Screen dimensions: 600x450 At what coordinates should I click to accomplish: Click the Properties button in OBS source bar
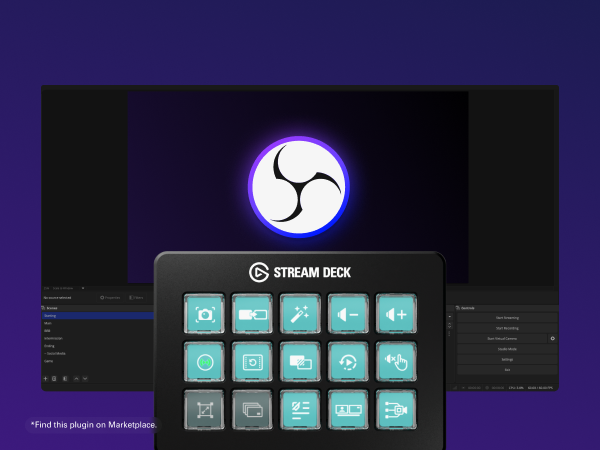click(110, 297)
